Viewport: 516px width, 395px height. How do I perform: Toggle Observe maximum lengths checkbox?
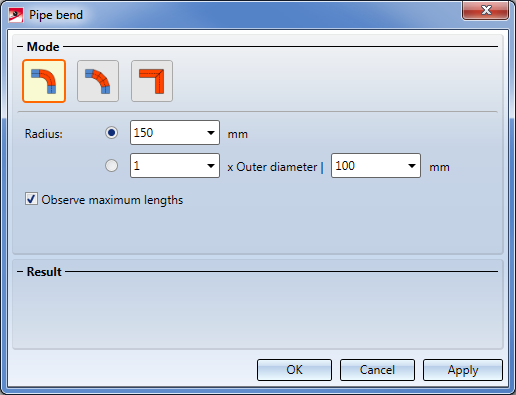(x=31, y=199)
